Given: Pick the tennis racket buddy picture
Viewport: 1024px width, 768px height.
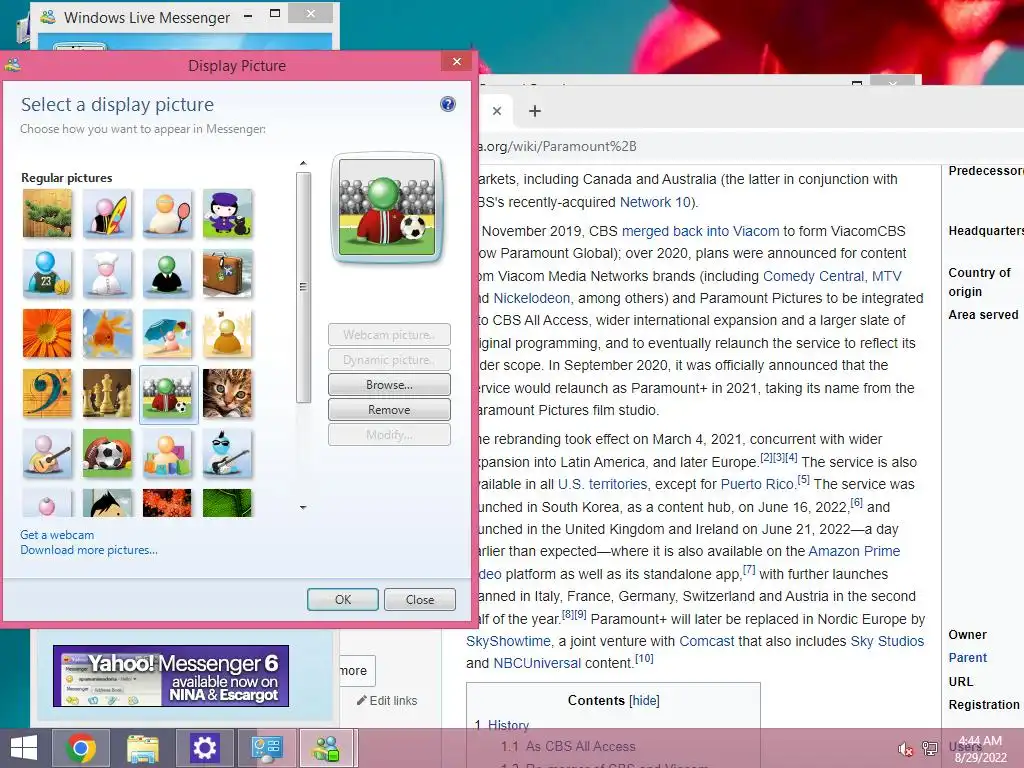Looking at the screenshot, I should coord(167,214).
